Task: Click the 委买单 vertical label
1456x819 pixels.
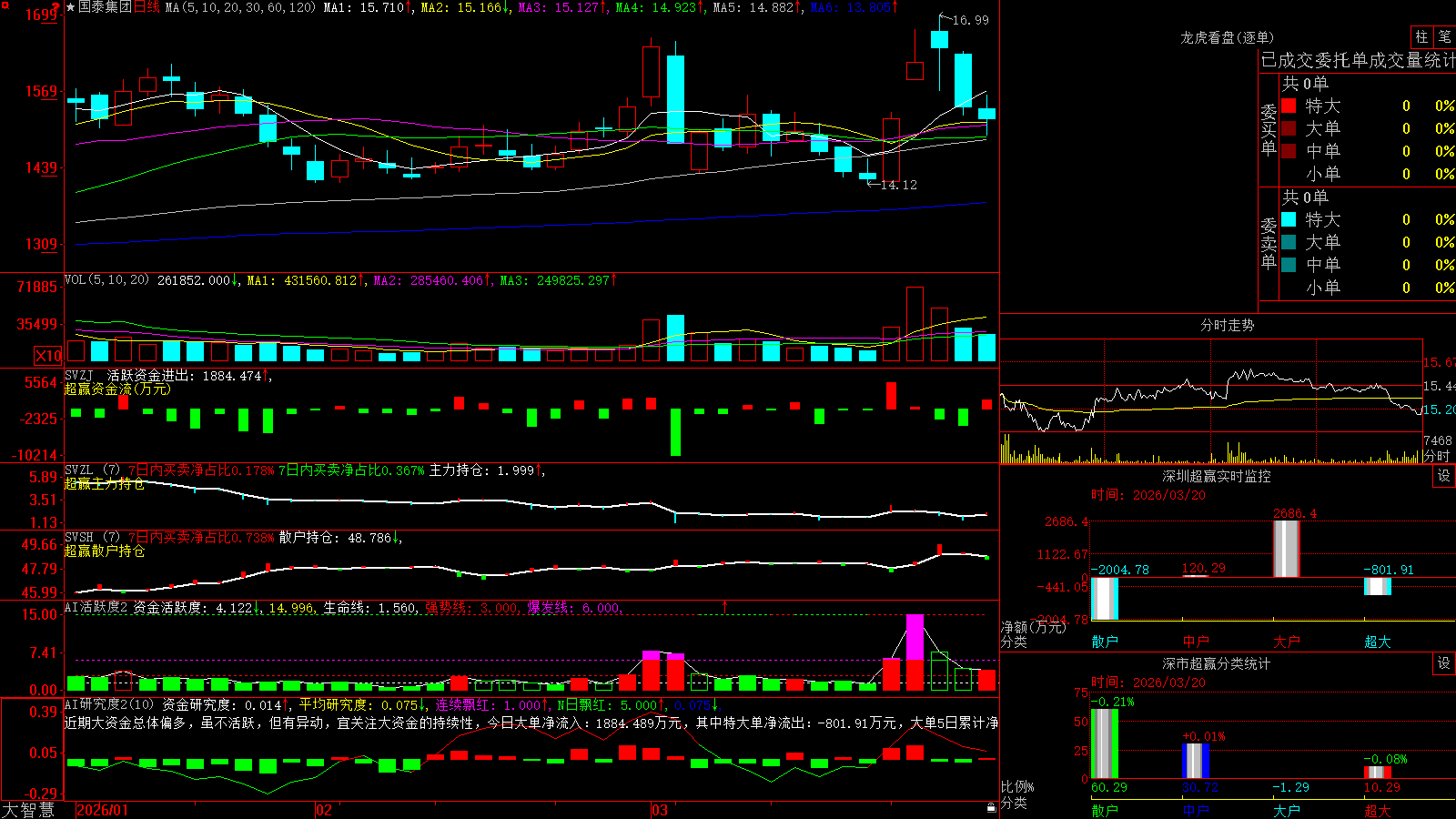Action: point(1269,129)
